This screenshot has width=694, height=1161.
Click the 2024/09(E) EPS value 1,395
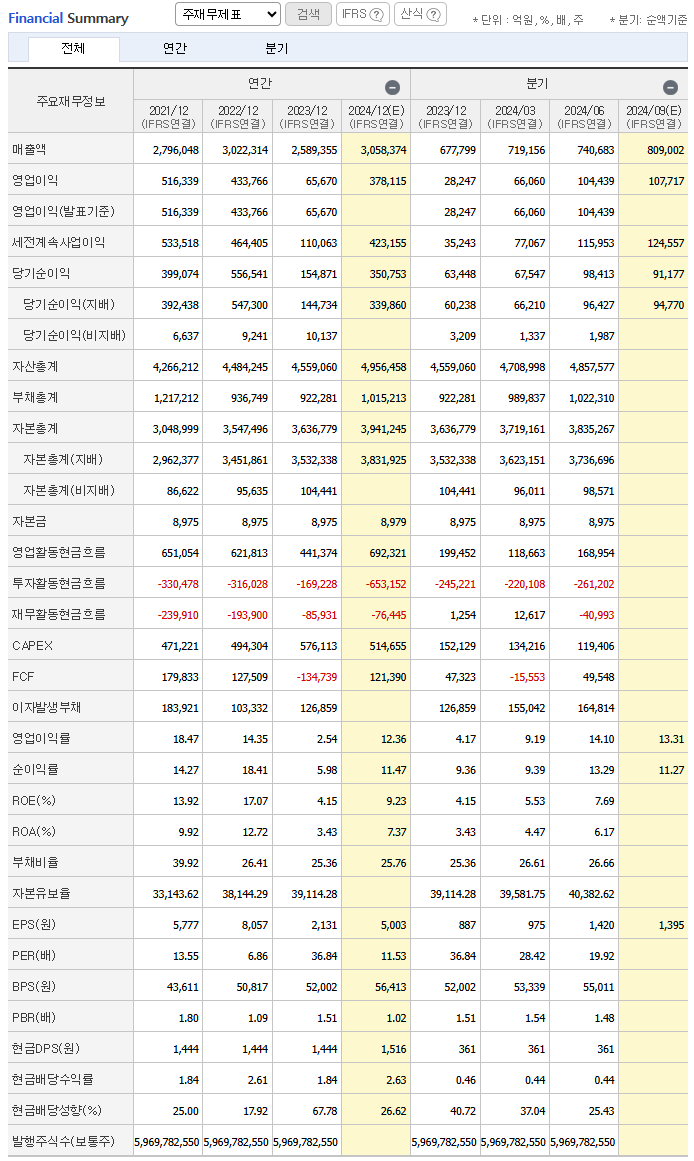tap(671, 926)
